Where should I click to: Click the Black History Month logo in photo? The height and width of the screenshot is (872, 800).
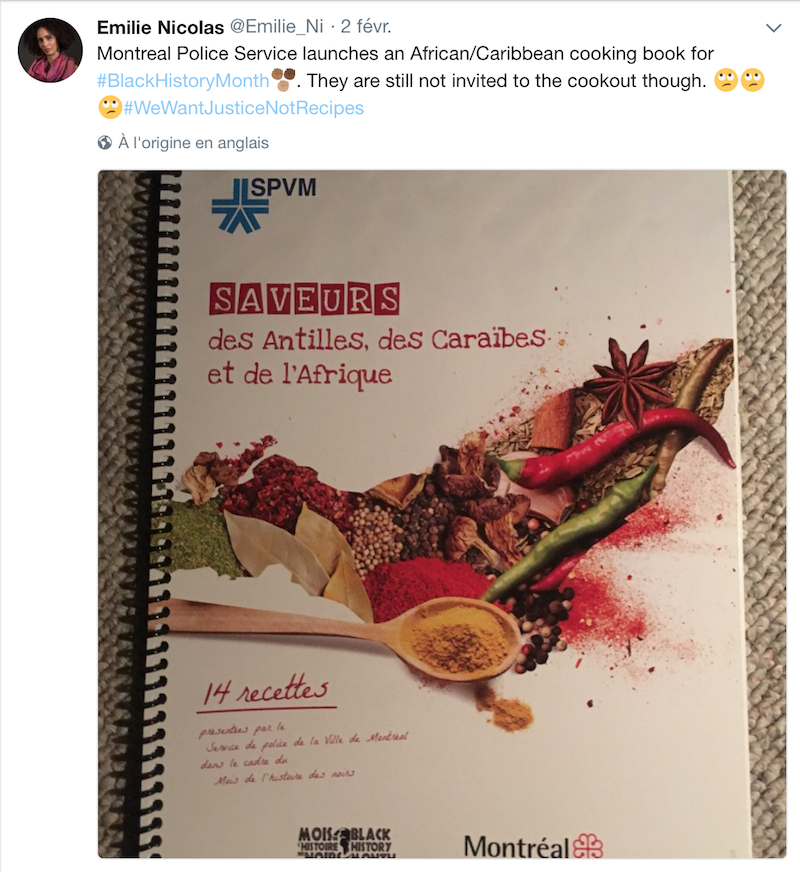click(x=345, y=841)
